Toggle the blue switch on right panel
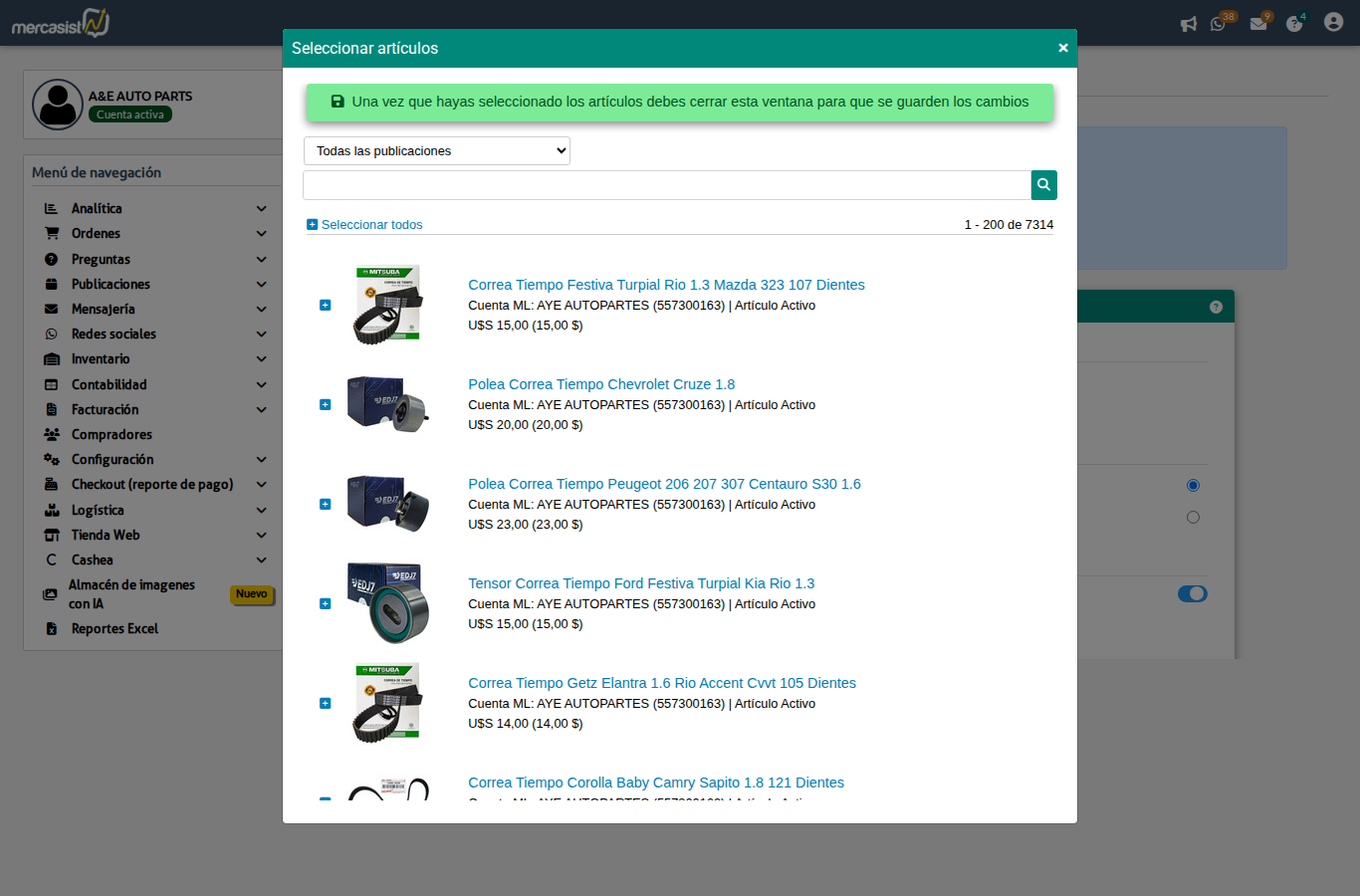1360x896 pixels. 1192,593
